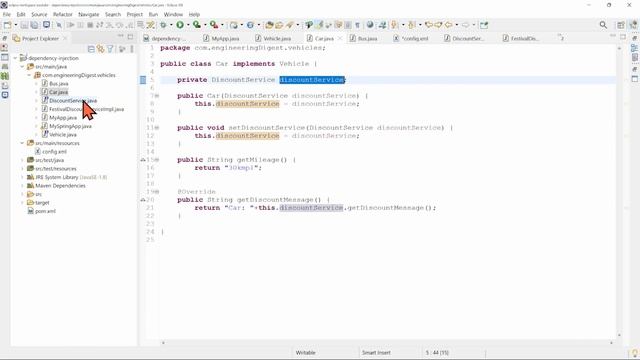Viewport: 640px width, 360px height.
Task: Select MySpringApp.java in Project Explorer
Action: [70, 126]
